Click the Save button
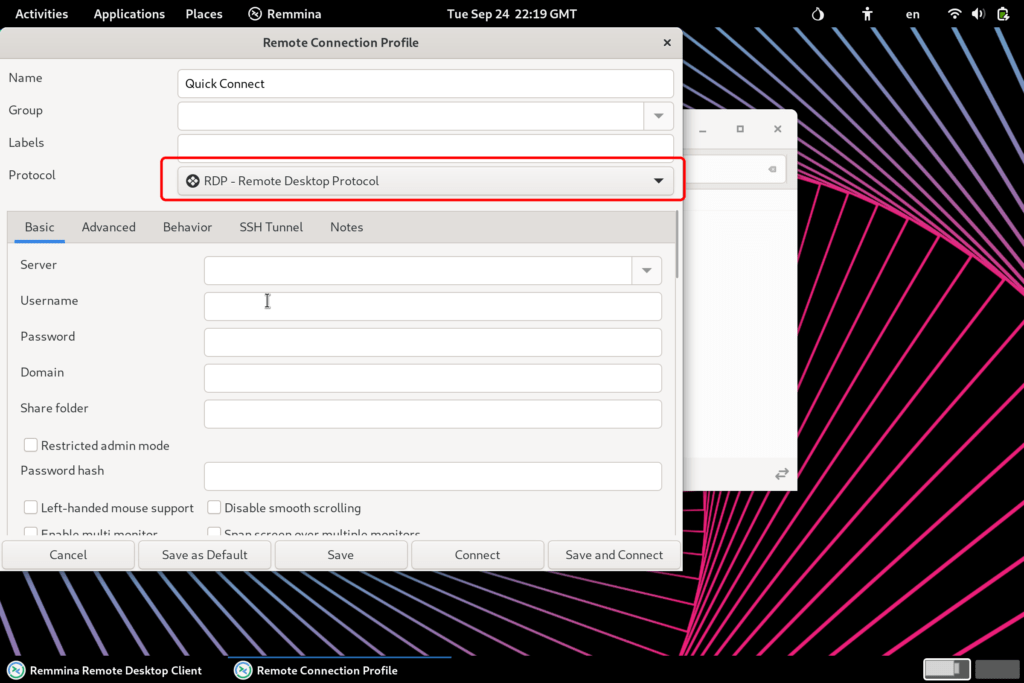The width and height of the screenshot is (1024, 683). click(341, 554)
